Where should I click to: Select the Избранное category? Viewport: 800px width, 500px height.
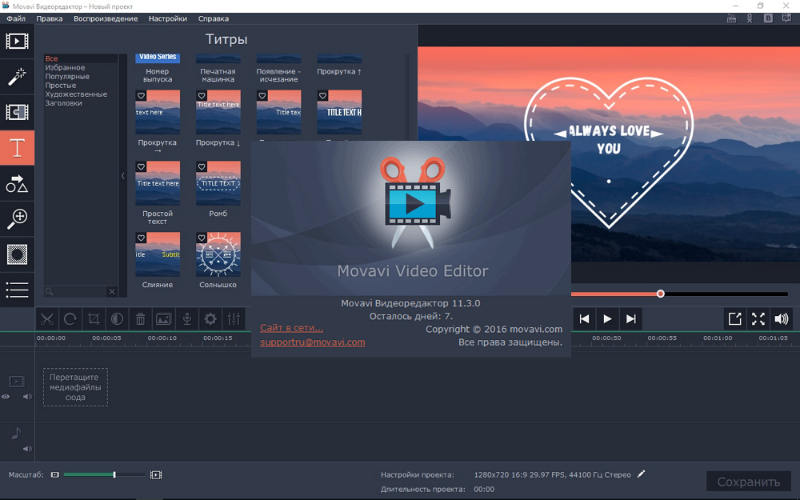pos(65,67)
